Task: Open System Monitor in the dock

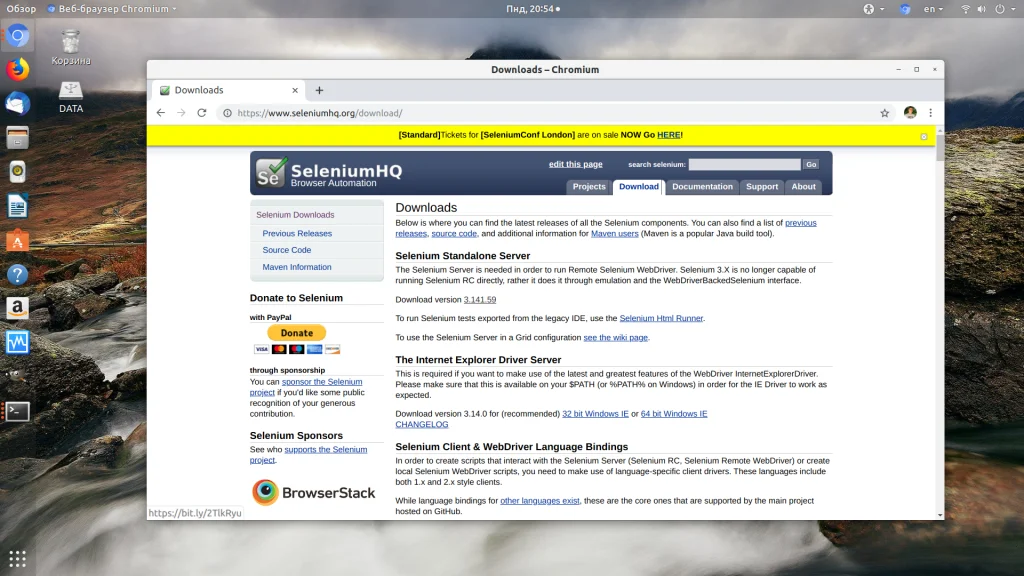Action: pyautogui.click(x=18, y=342)
